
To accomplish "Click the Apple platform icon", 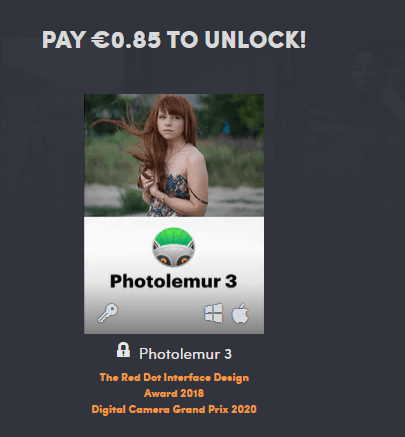I will coord(240,313).
